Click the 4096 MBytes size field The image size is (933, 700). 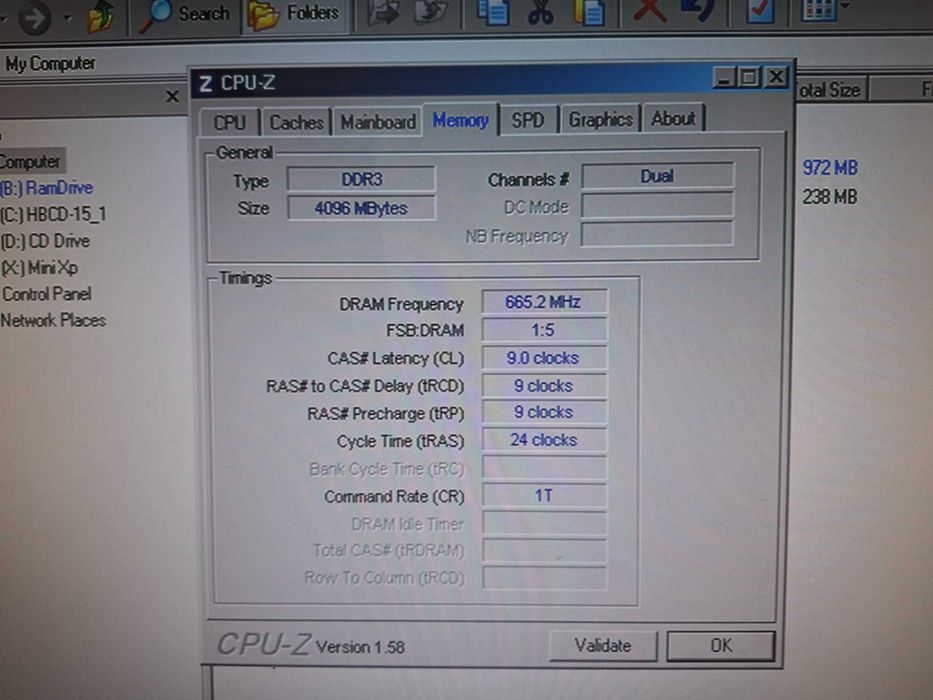point(361,208)
